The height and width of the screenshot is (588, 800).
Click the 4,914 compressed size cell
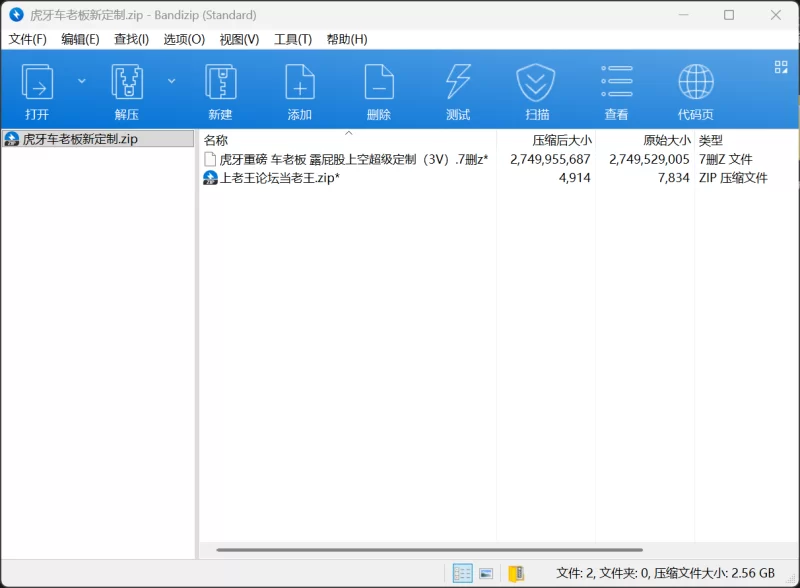574,178
